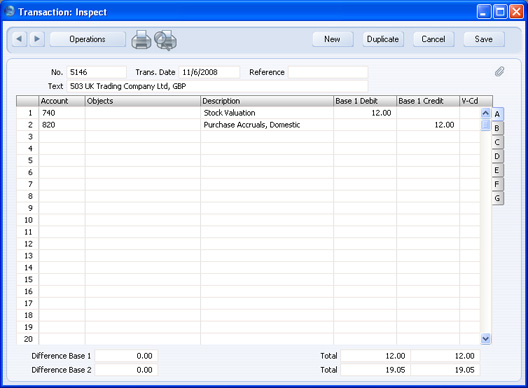Click the Base 1 Credit column header
The width and height of the screenshot is (528, 388).
(428, 101)
